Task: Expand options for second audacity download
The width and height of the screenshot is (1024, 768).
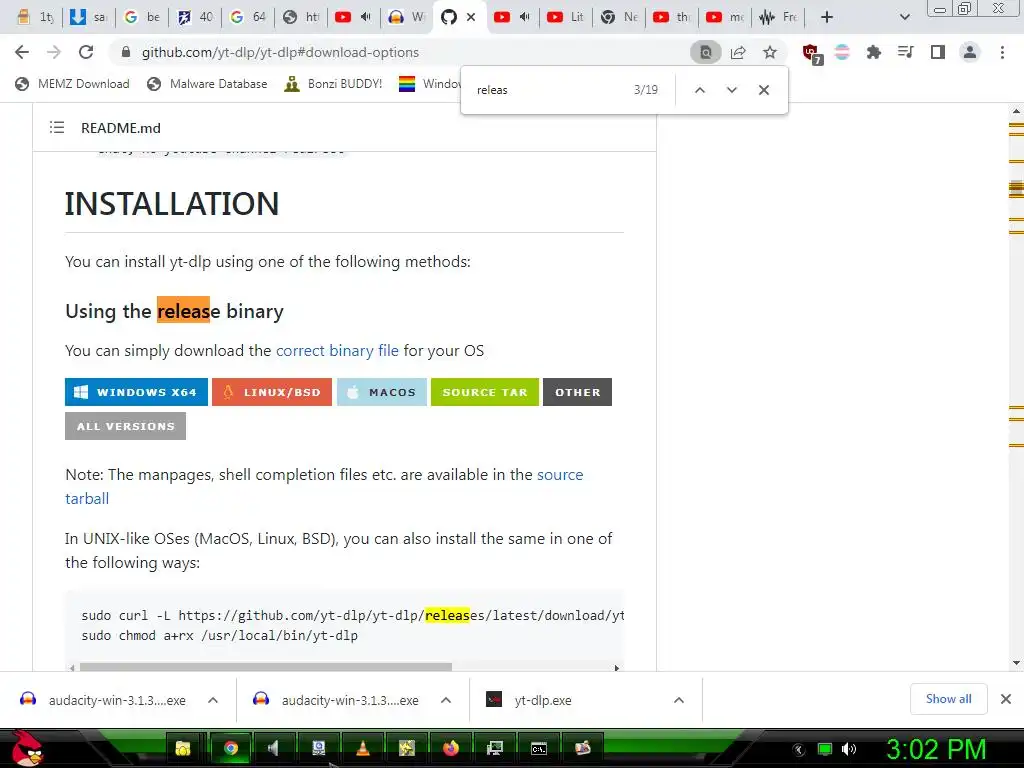Action: click(x=445, y=700)
